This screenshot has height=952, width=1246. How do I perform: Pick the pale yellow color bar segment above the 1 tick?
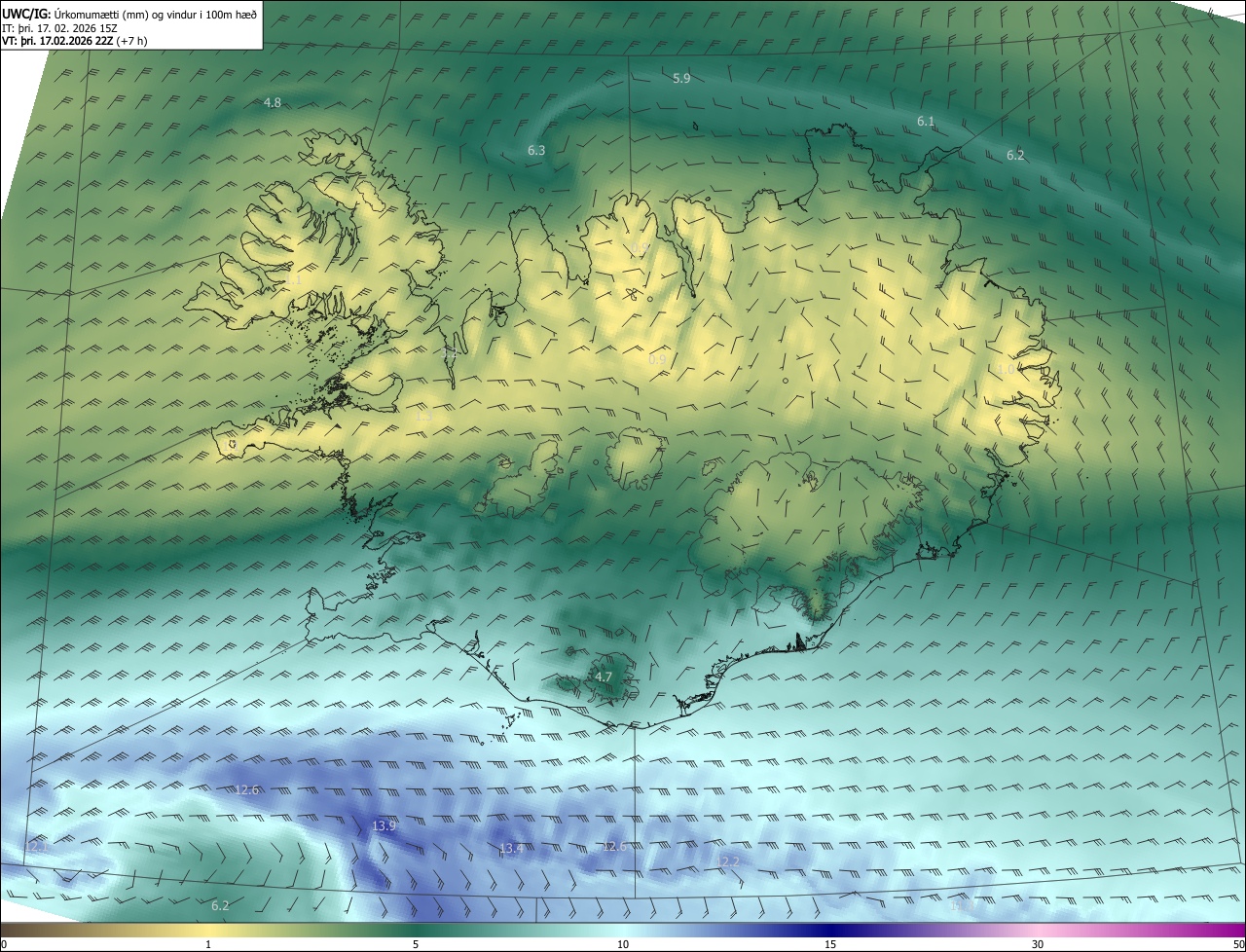[208, 930]
